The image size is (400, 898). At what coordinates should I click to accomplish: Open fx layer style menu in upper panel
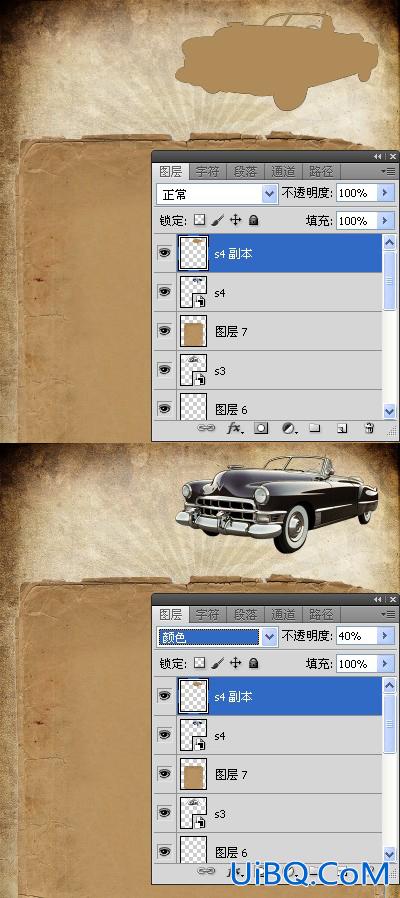(234, 428)
